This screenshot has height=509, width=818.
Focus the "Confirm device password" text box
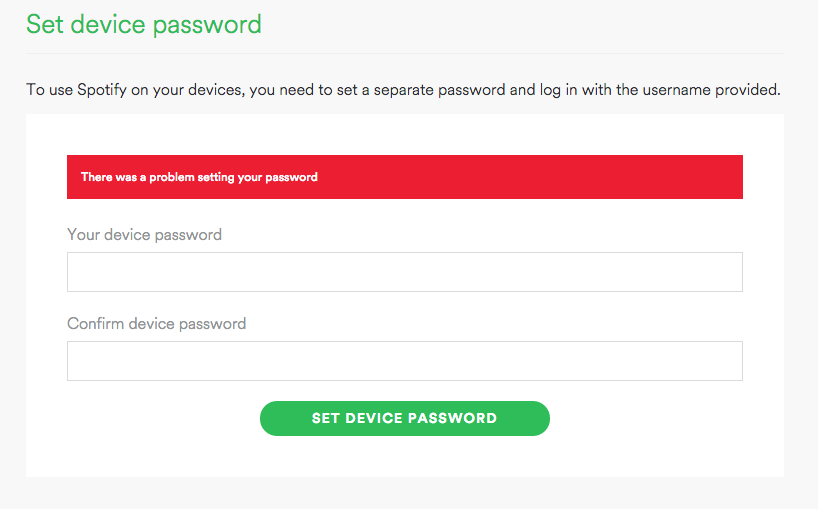tap(404, 361)
